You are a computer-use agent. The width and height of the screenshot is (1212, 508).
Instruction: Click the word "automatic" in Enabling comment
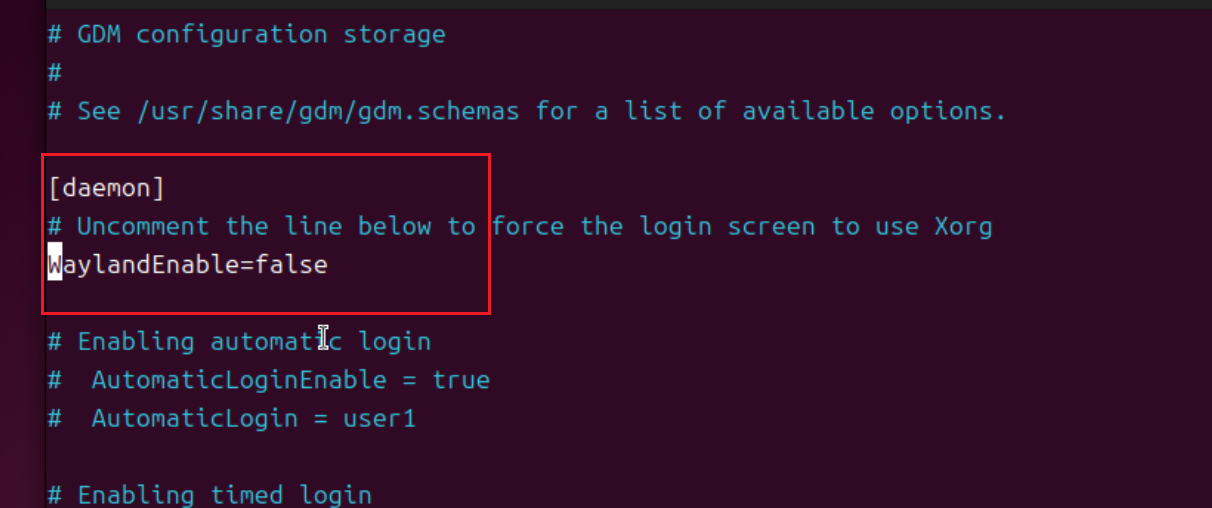click(276, 341)
